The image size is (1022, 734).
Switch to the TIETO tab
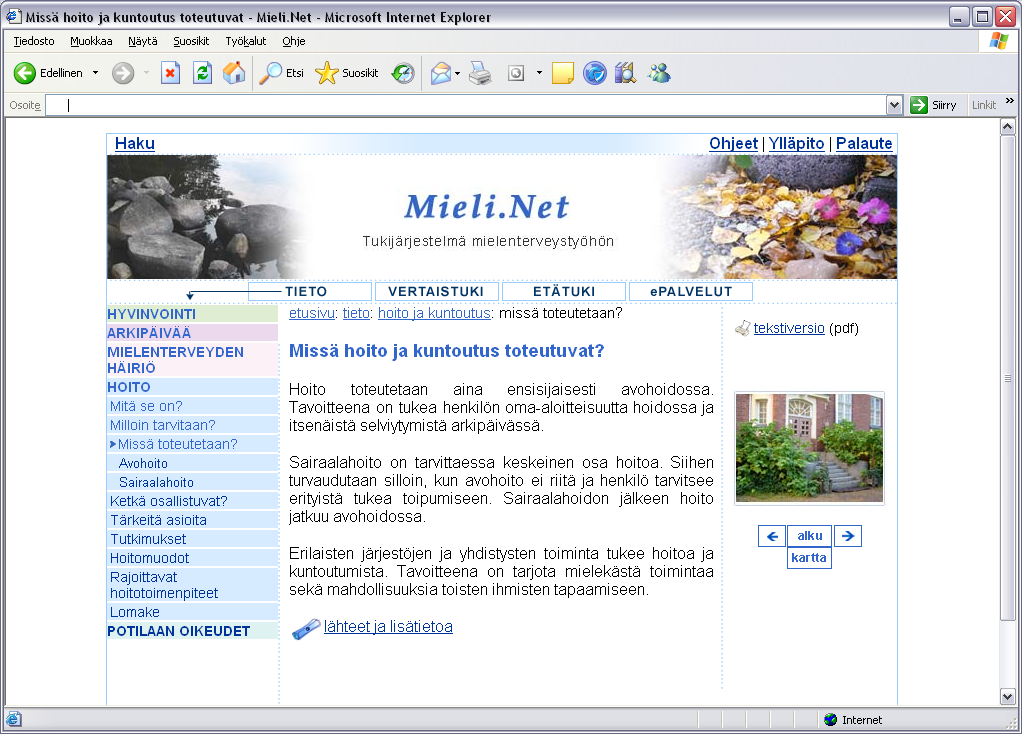(310, 291)
